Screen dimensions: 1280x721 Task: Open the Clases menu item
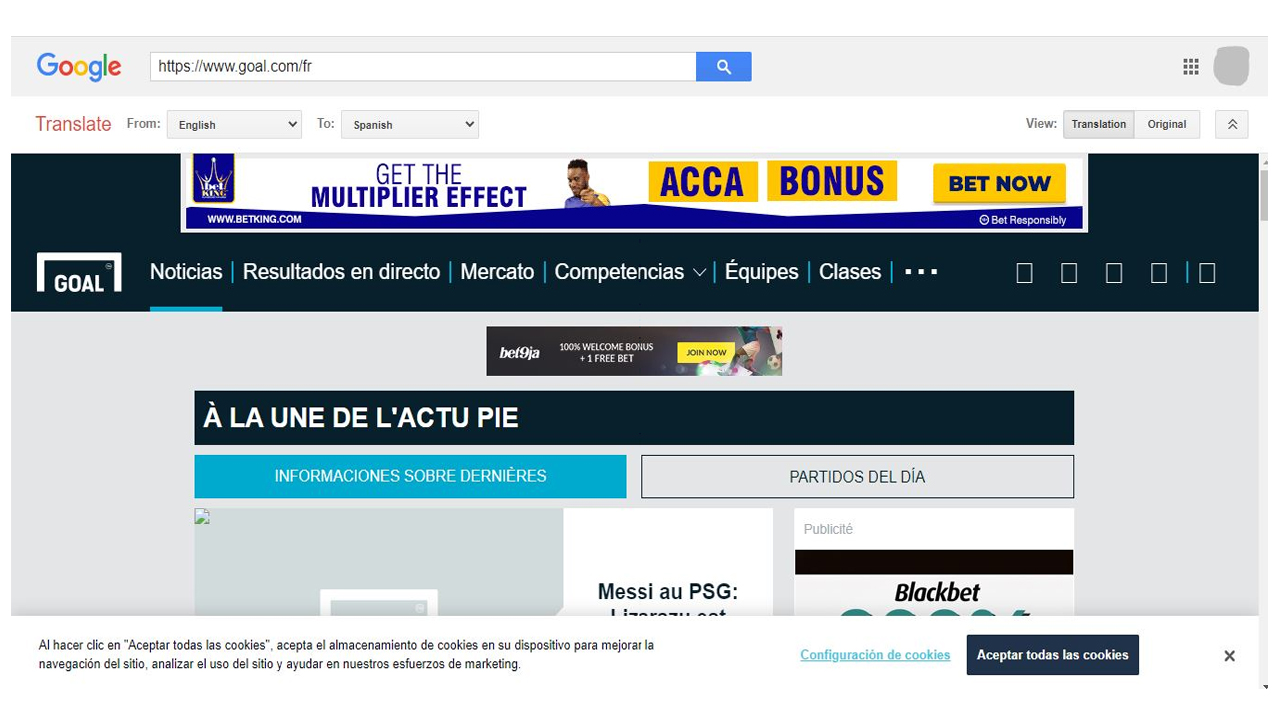(850, 271)
